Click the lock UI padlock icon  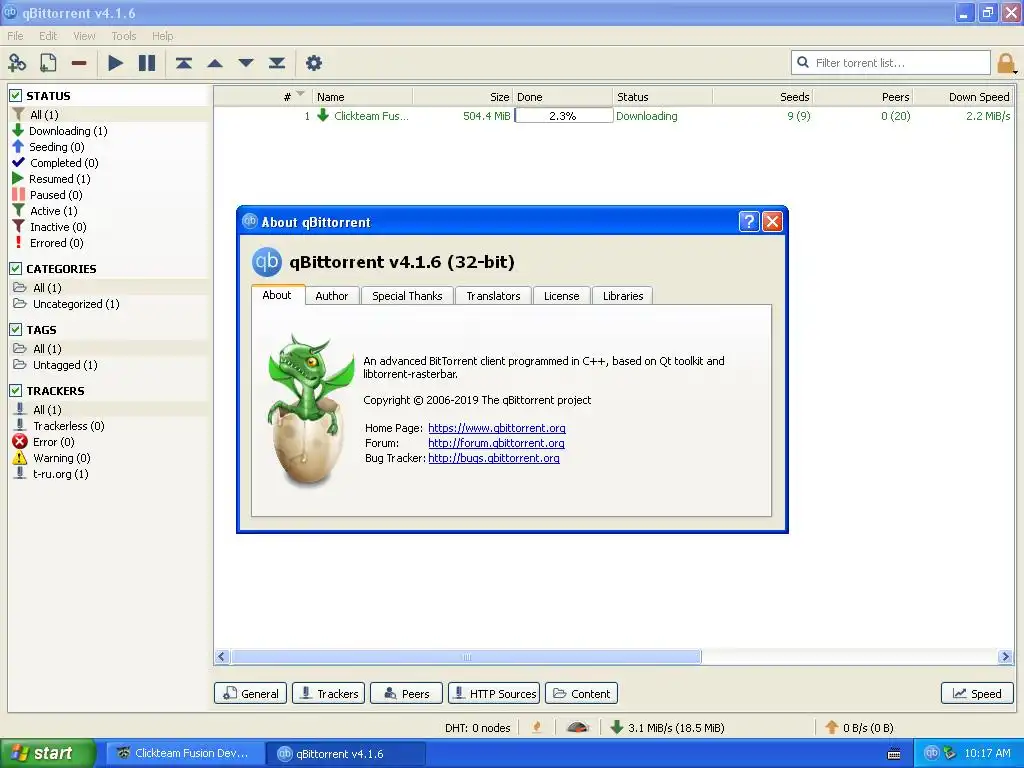(x=1006, y=63)
